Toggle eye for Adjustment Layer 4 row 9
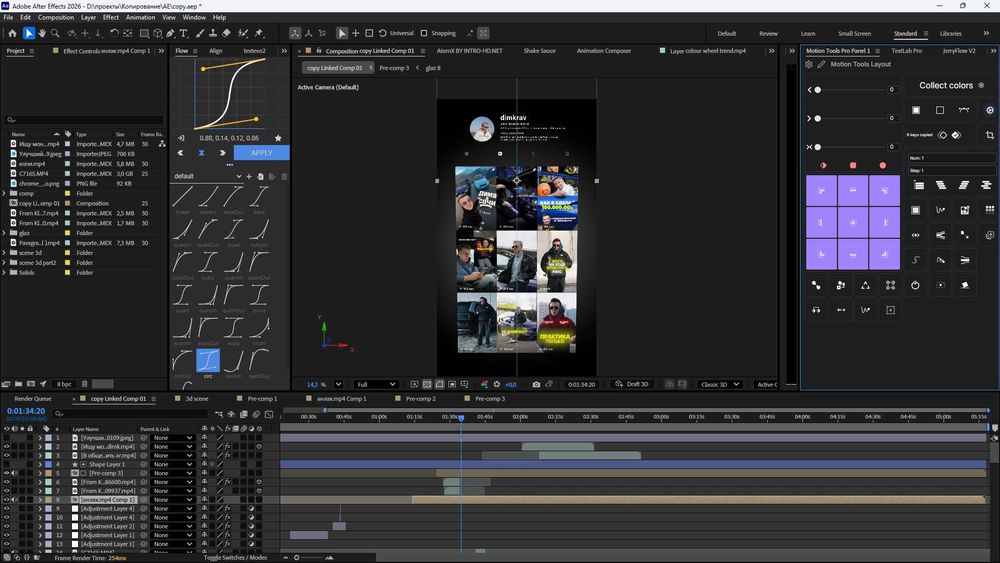The height and width of the screenshot is (563, 1000). 6,509
